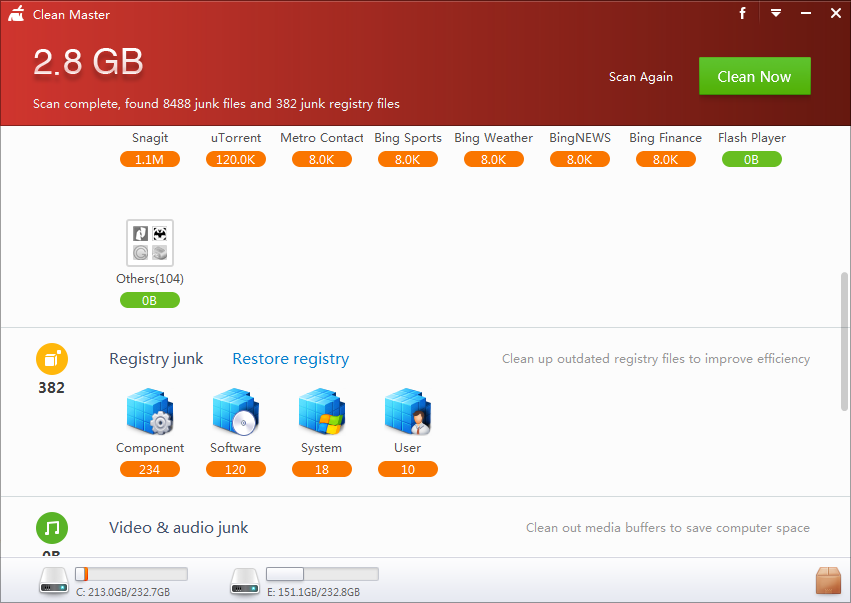Viewport: 851px width, 603px height.
Task: Select the Flash Player 0B badge
Action: (x=752, y=159)
